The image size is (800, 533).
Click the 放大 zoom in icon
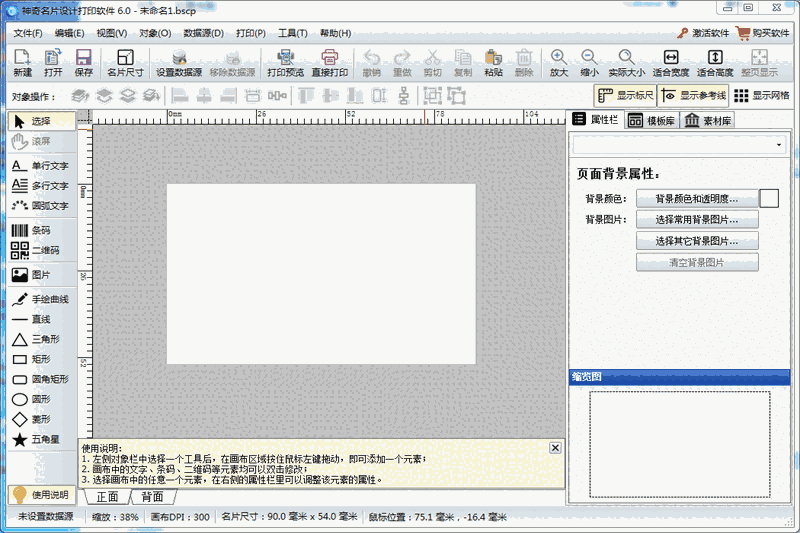[558, 63]
